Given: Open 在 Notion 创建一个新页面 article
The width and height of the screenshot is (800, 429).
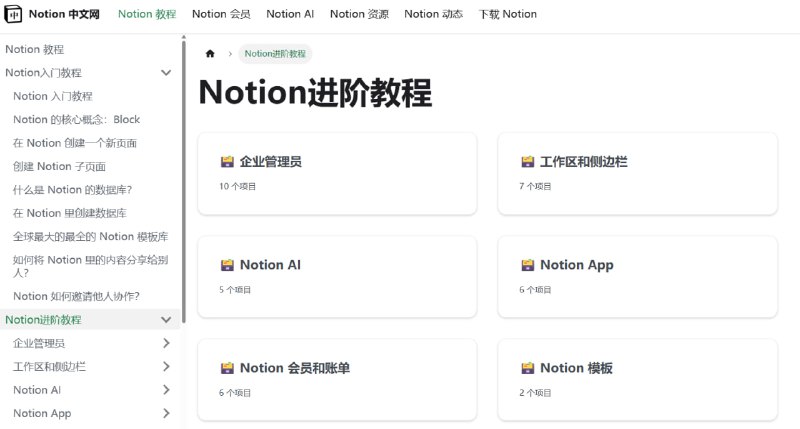Looking at the screenshot, I should (75, 143).
